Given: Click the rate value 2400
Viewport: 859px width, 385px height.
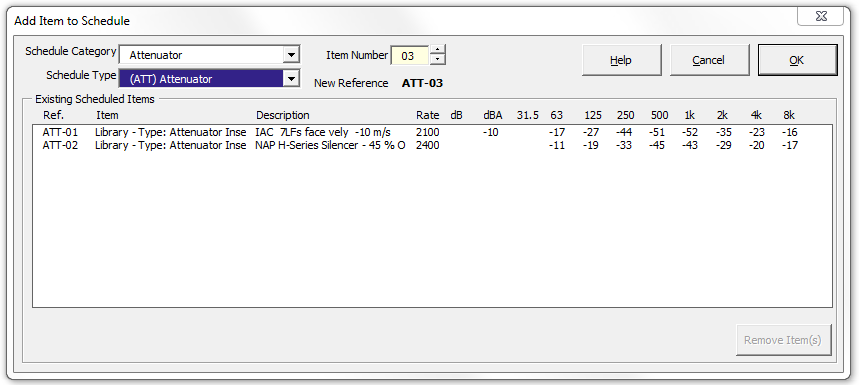Looking at the screenshot, I should click(427, 146).
